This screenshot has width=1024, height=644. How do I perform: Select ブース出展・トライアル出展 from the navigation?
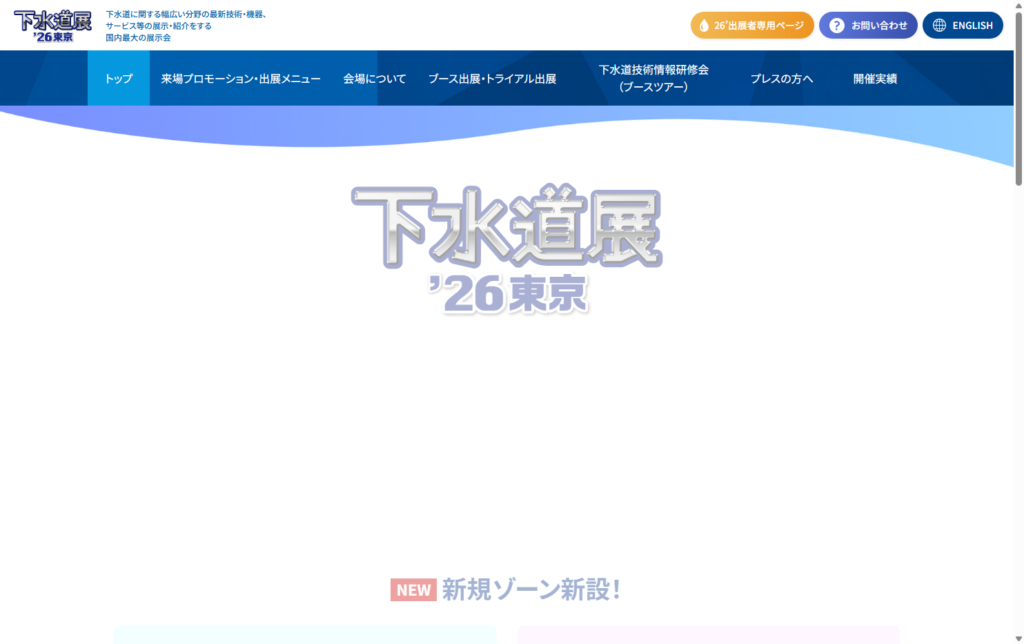click(491, 77)
